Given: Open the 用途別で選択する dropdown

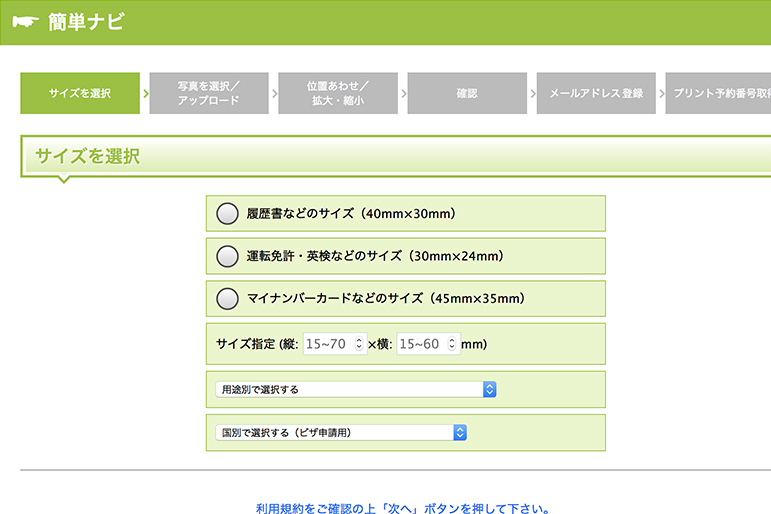Looking at the screenshot, I should pos(355,389).
